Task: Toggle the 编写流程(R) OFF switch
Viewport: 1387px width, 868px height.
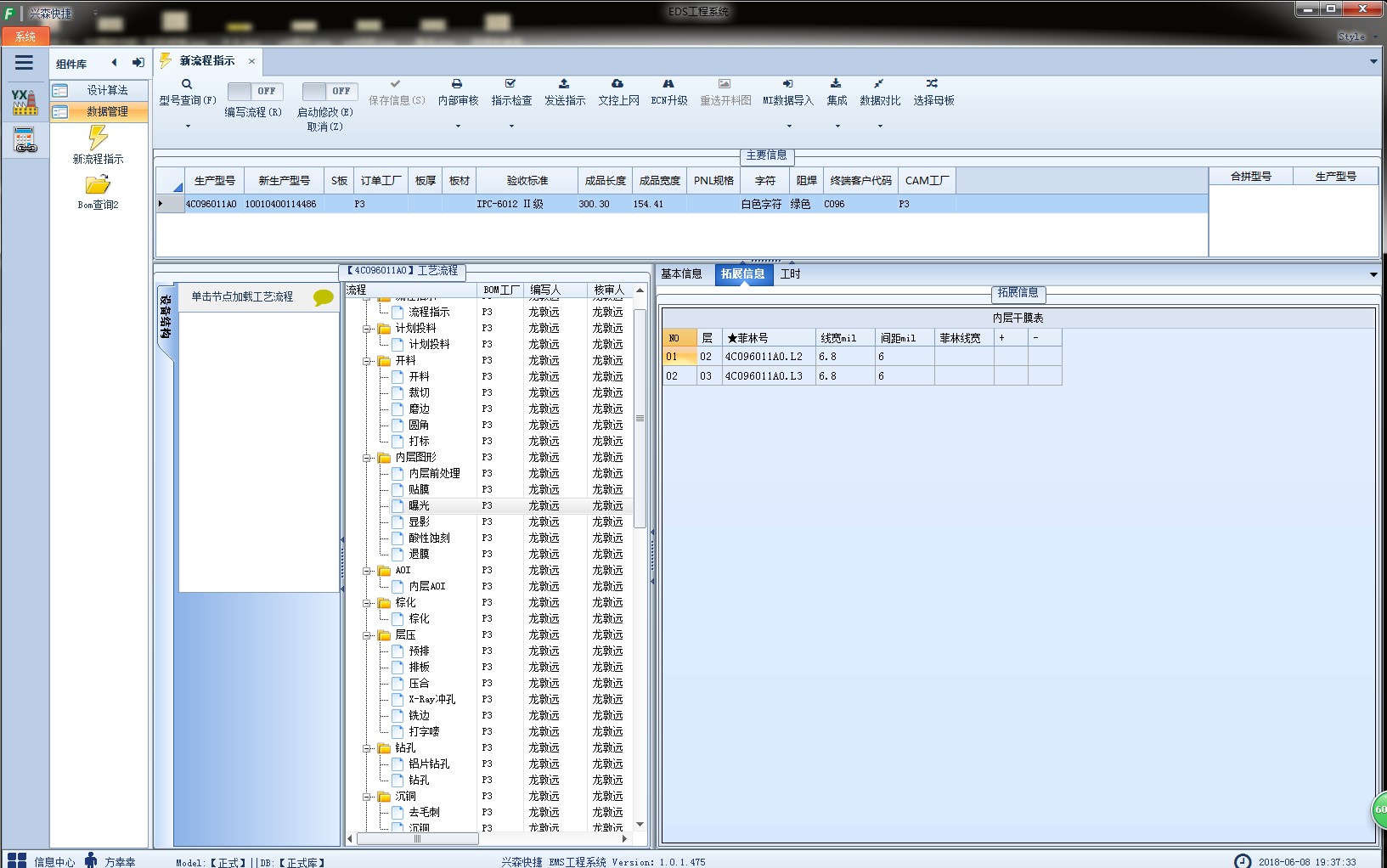Action: pyautogui.click(x=255, y=91)
